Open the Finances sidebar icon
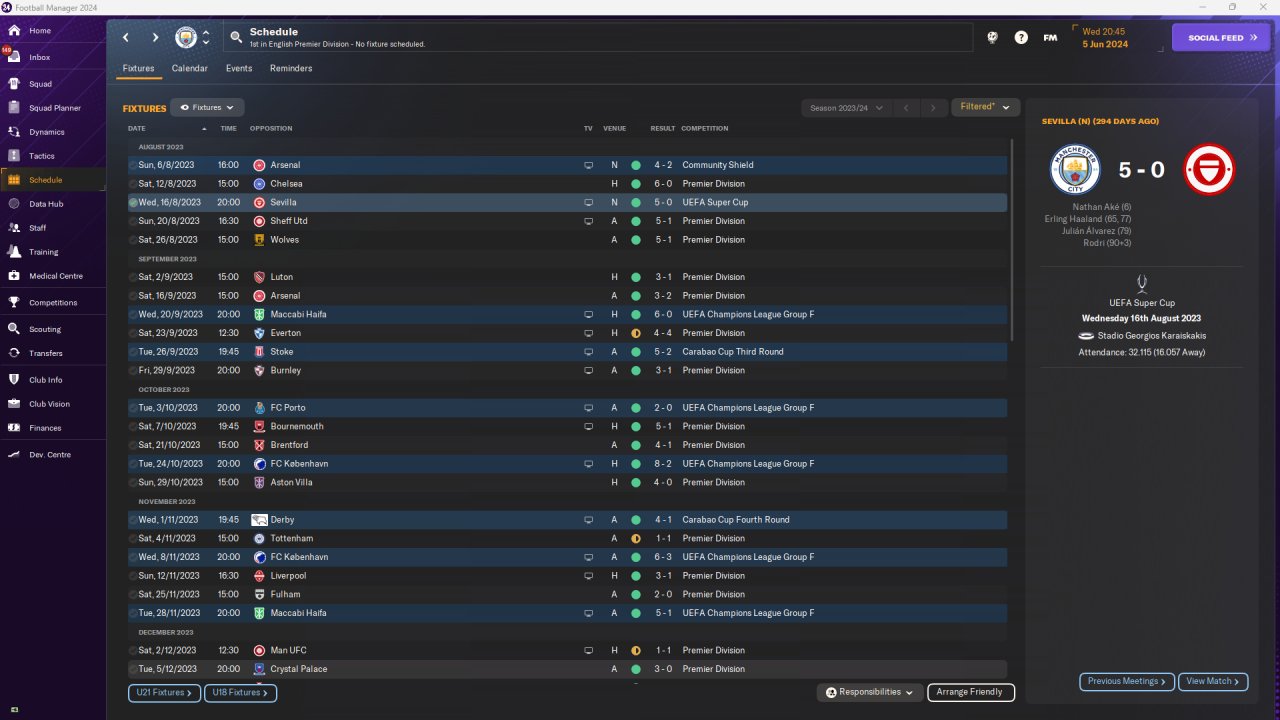Image resolution: width=1280 pixels, height=720 pixels. coord(14,428)
